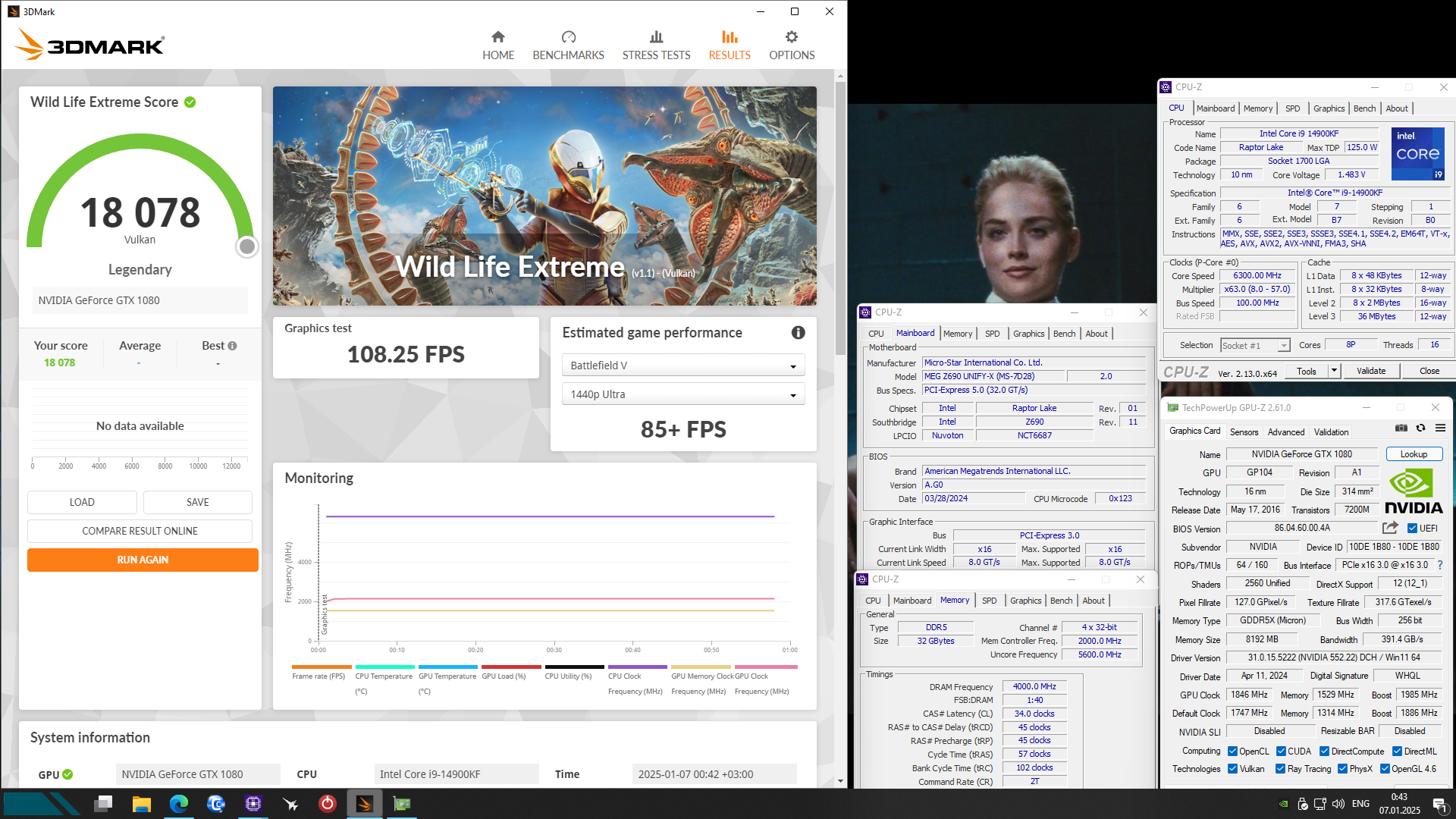Click the Wild Life Extreme banner image
The width and height of the screenshot is (1456, 819).
point(544,196)
